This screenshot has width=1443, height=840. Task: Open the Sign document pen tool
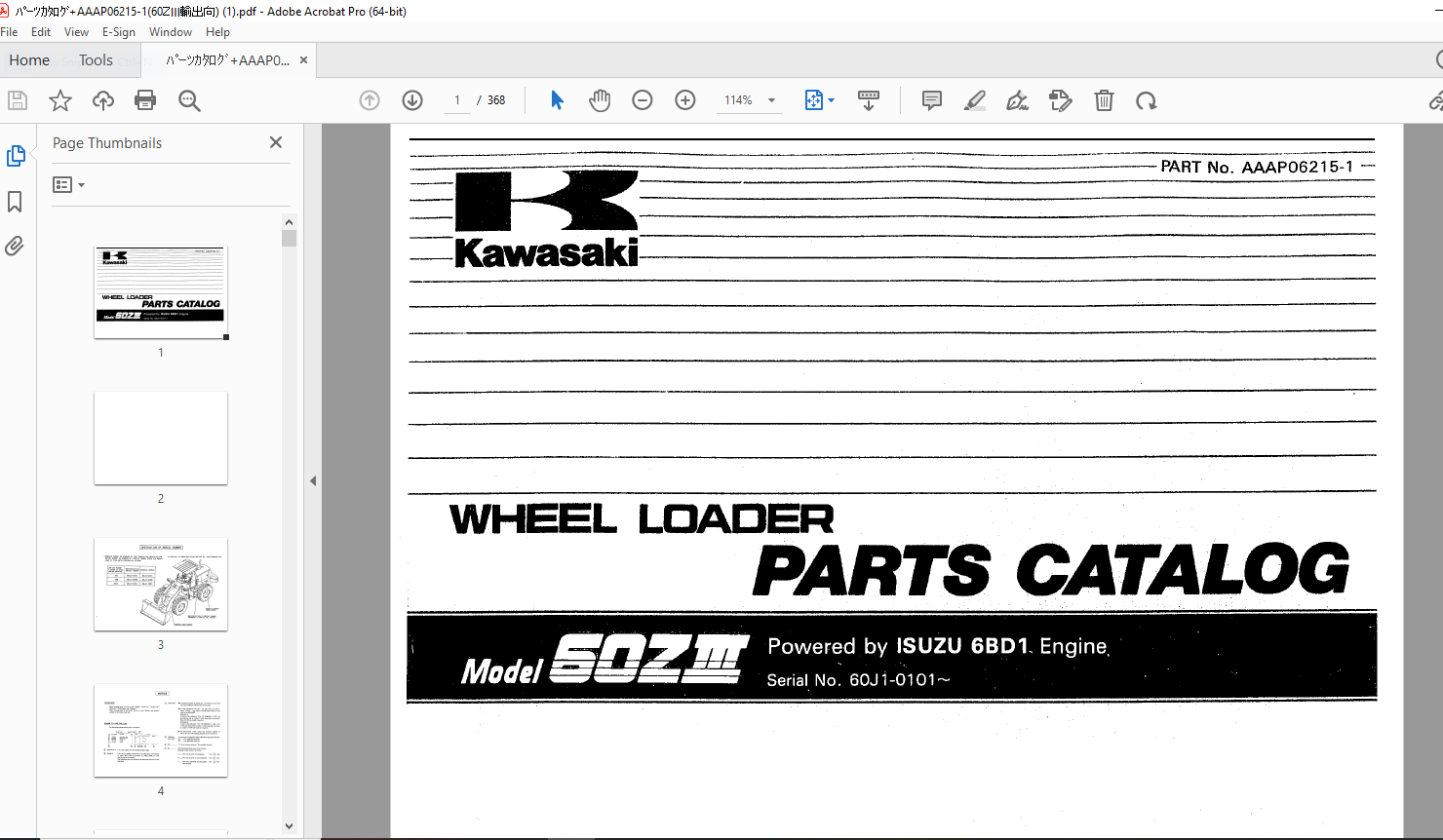[x=1017, y=100]
